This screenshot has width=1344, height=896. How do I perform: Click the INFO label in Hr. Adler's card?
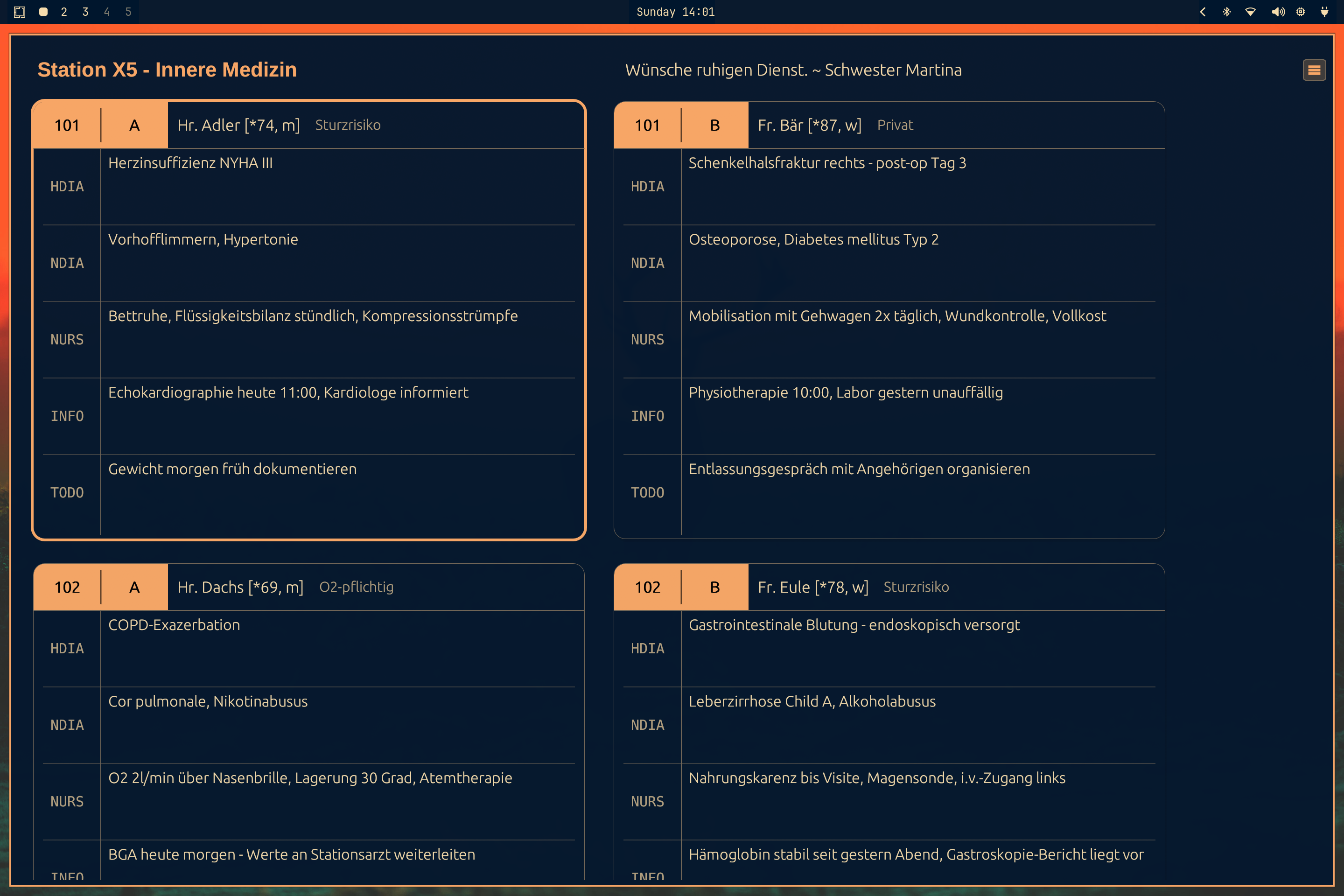[67, 417]
